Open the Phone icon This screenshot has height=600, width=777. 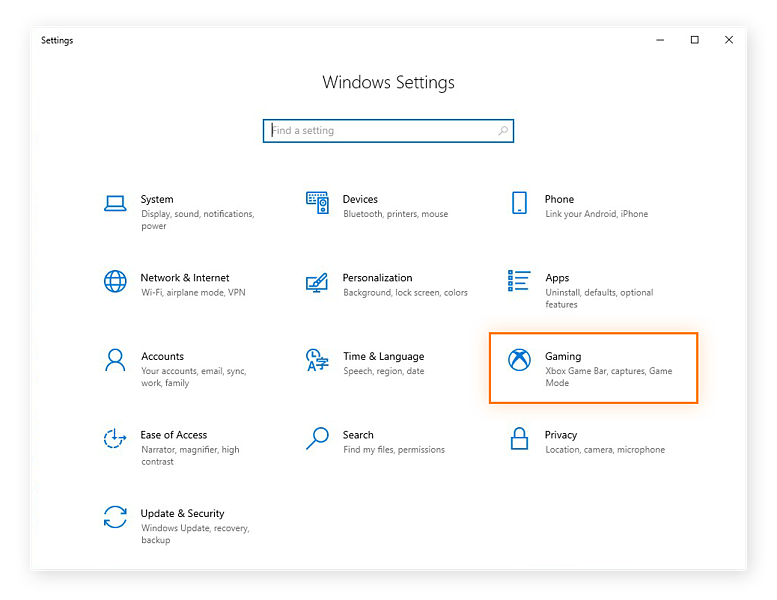click(x=519, y=203)
